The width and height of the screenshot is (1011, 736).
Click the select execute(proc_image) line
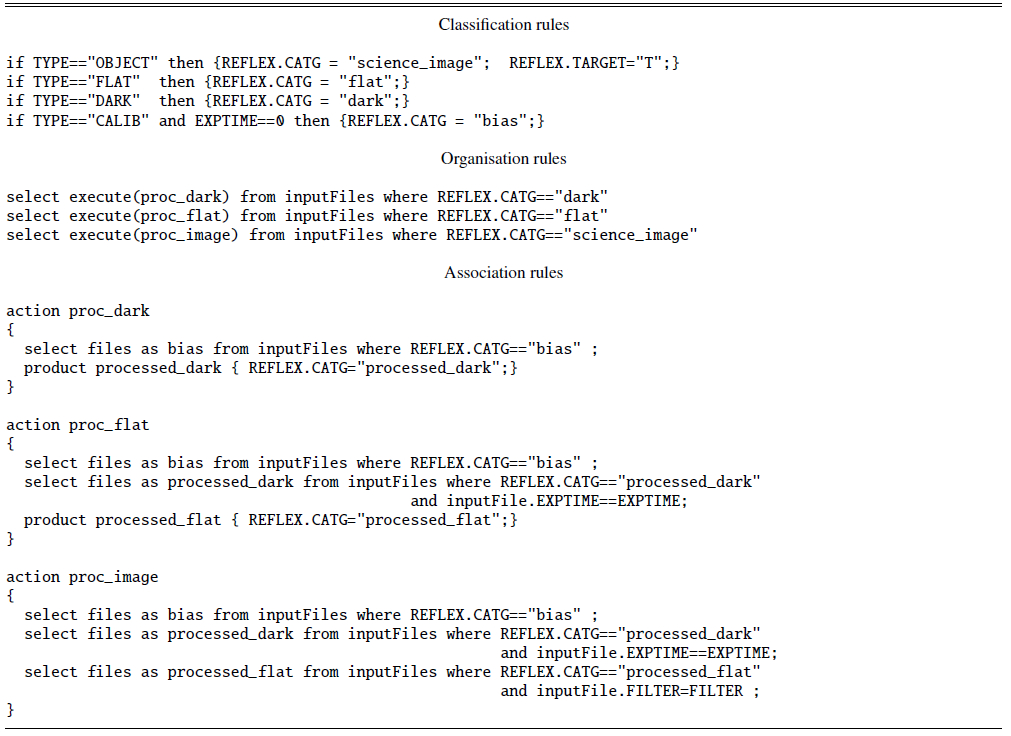[x=352, y=235]
